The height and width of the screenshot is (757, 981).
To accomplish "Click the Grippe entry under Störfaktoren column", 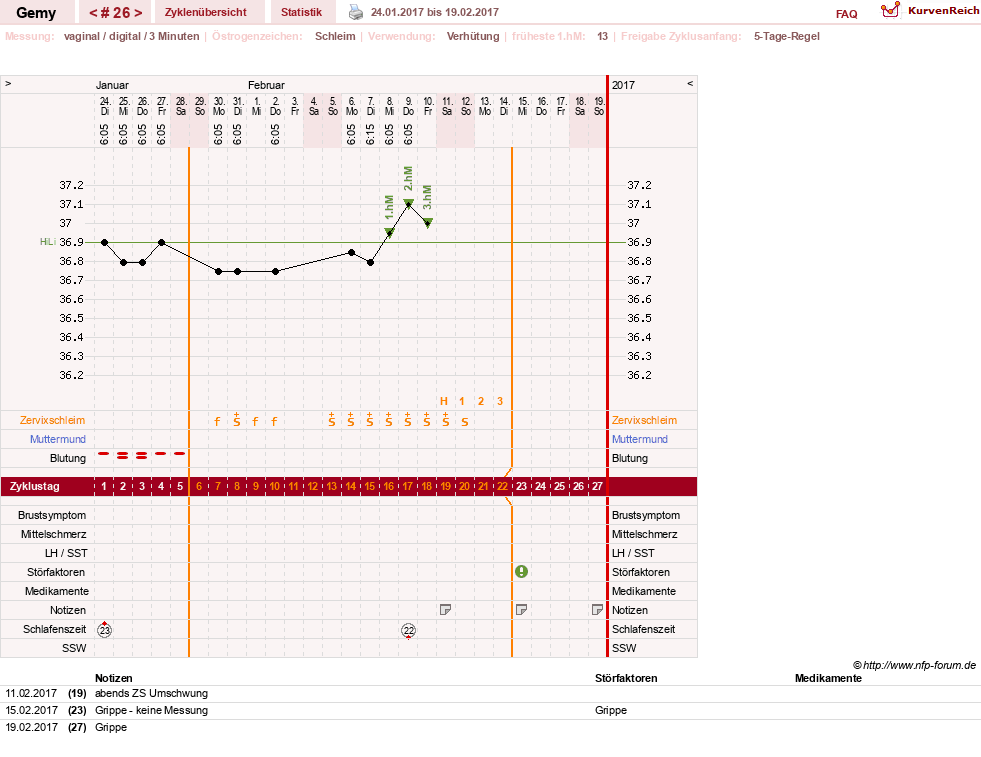I will point(611,710).
